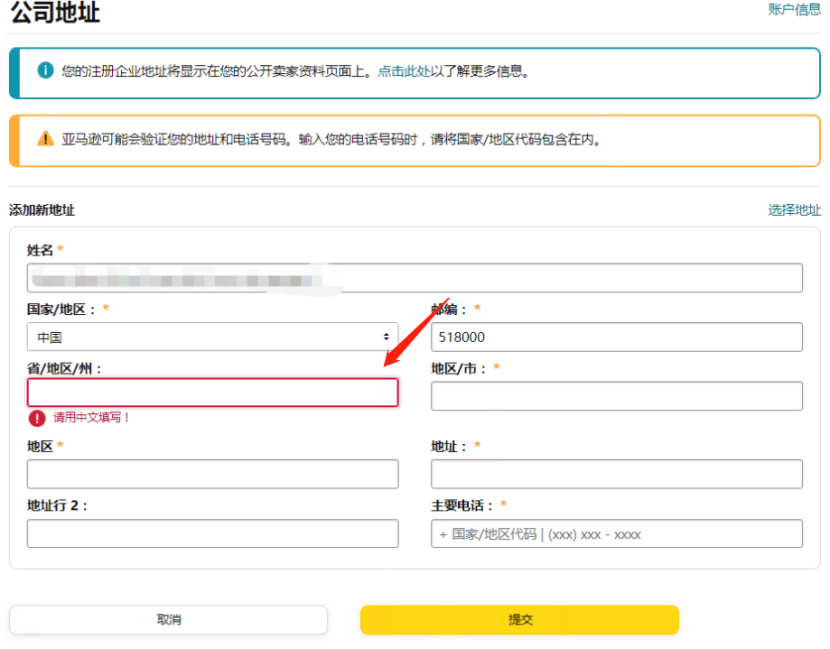Screen dimensions: 830x649
Task: Click the blue info icon in the notice banner
Action: point(45,71)
